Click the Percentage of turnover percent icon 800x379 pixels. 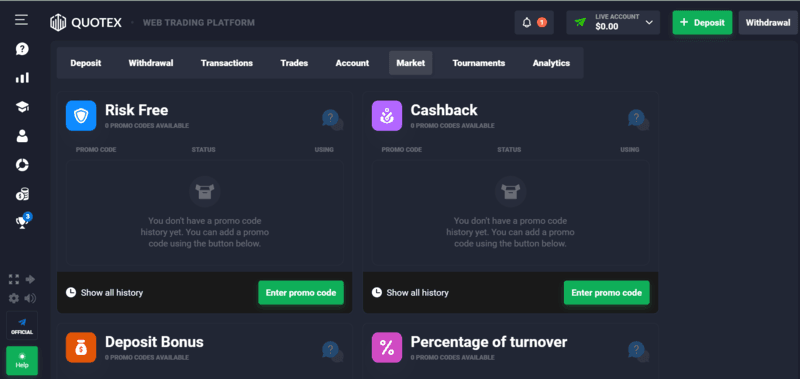pyautogui.click(x=387, y=347)
